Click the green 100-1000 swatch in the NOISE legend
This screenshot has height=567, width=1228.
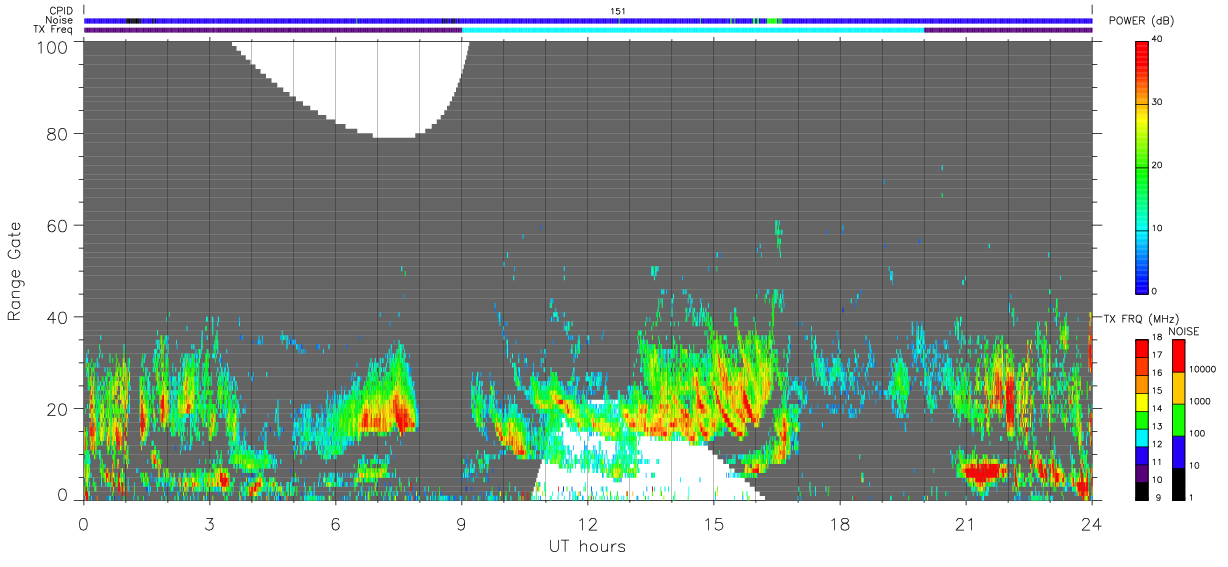tap(1177, 419)
